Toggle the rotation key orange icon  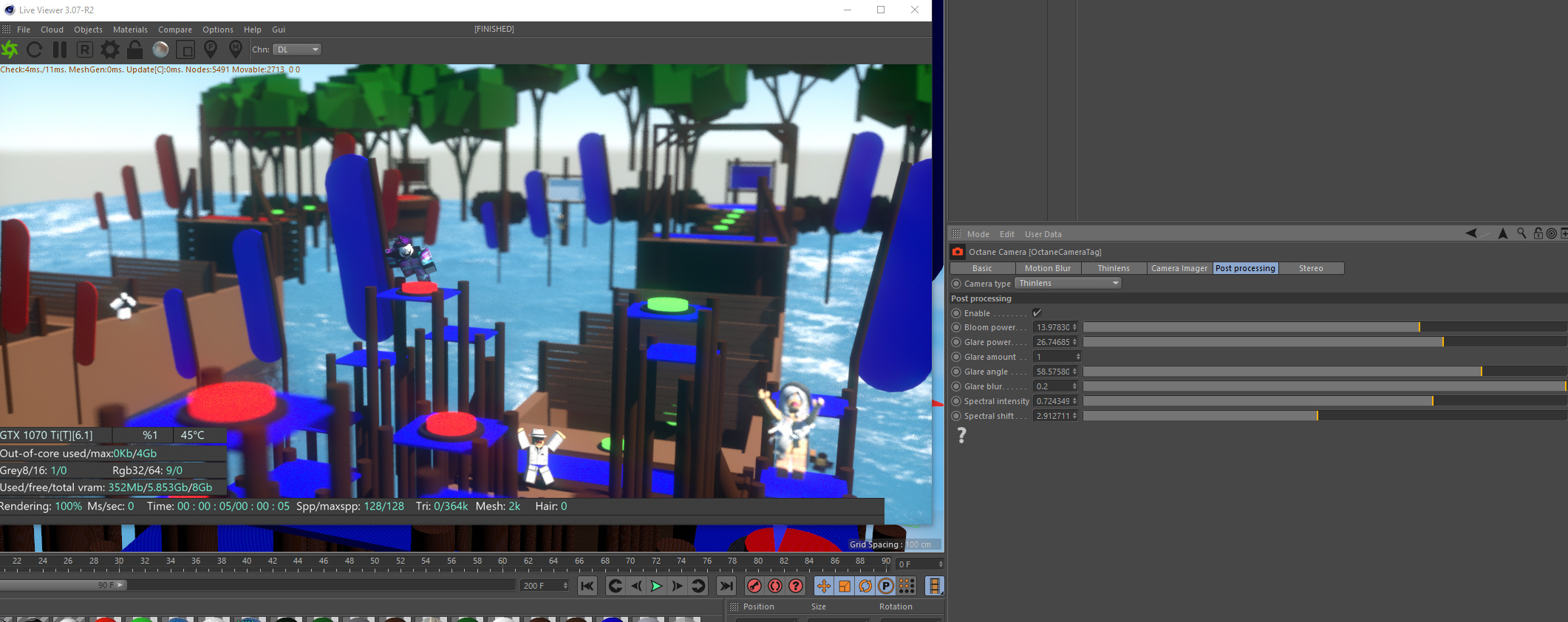tap(865, 586)
